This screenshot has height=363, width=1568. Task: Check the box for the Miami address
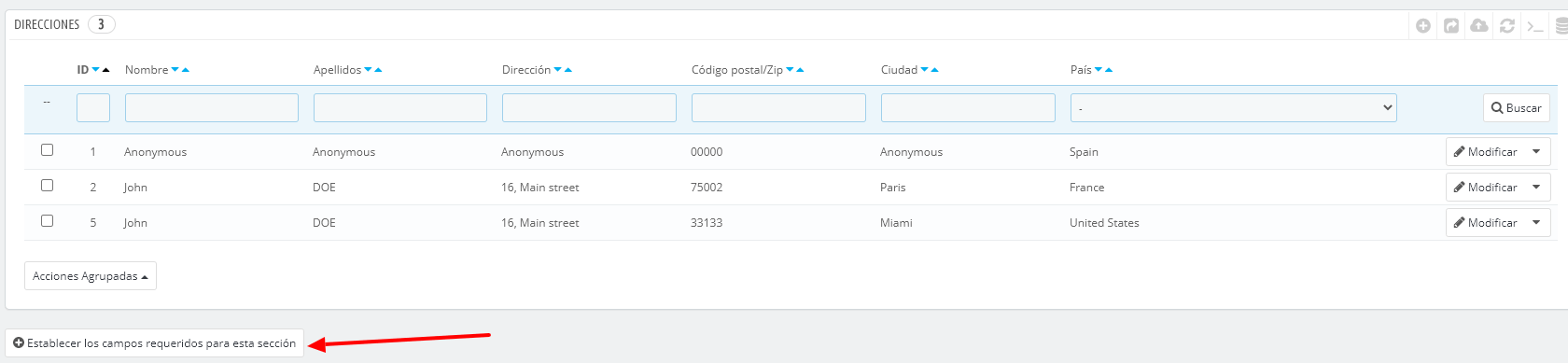(47, 220)
